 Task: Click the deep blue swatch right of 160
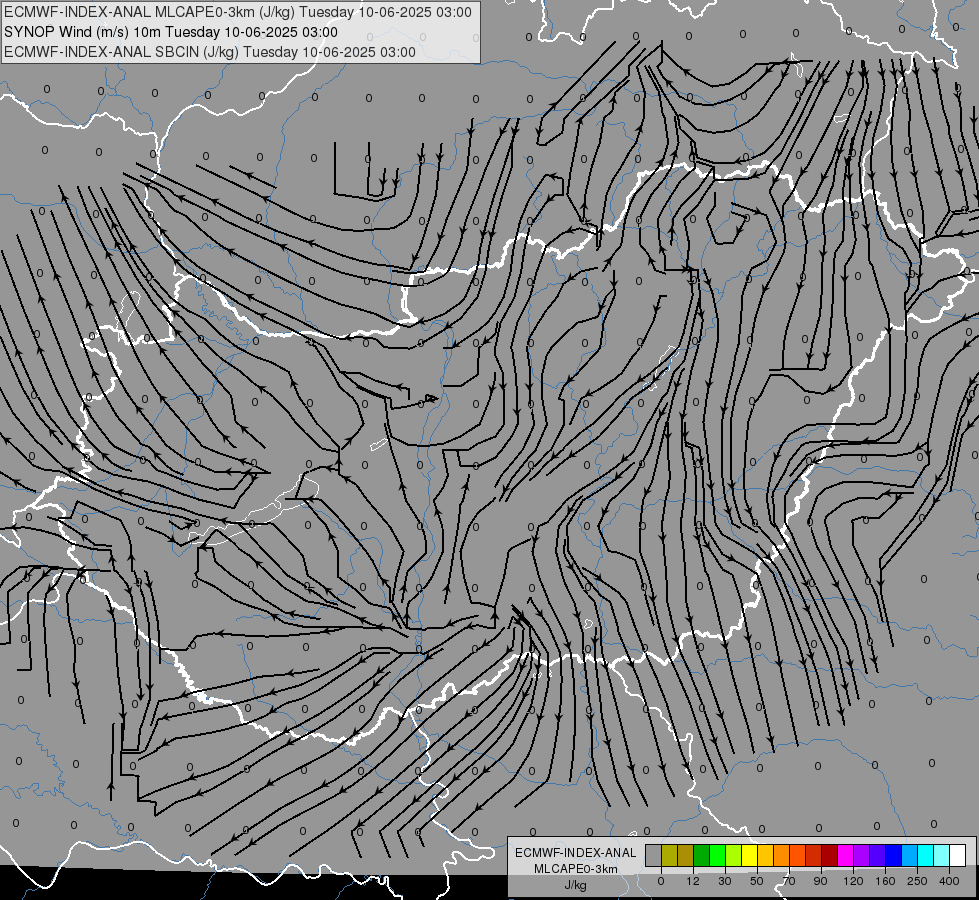893,856
